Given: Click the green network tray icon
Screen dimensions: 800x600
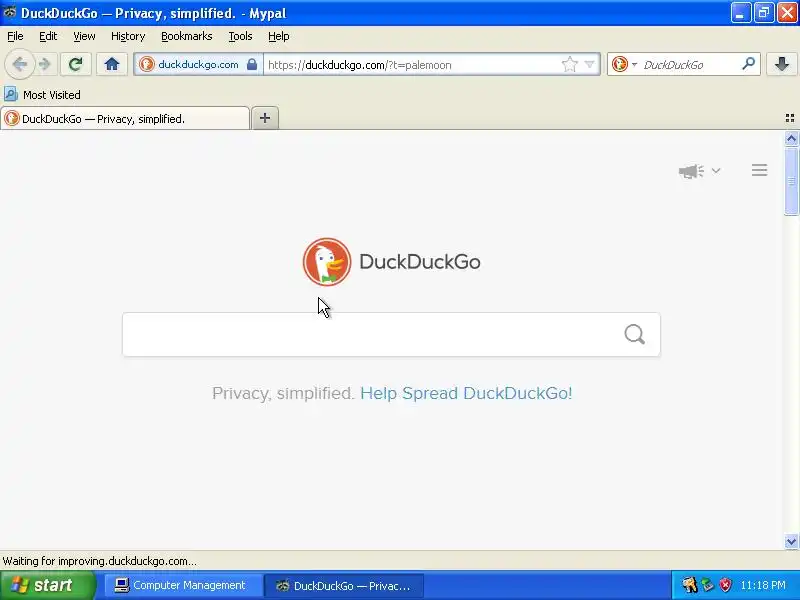Looking at the screenshot, I should coord(707,585).
